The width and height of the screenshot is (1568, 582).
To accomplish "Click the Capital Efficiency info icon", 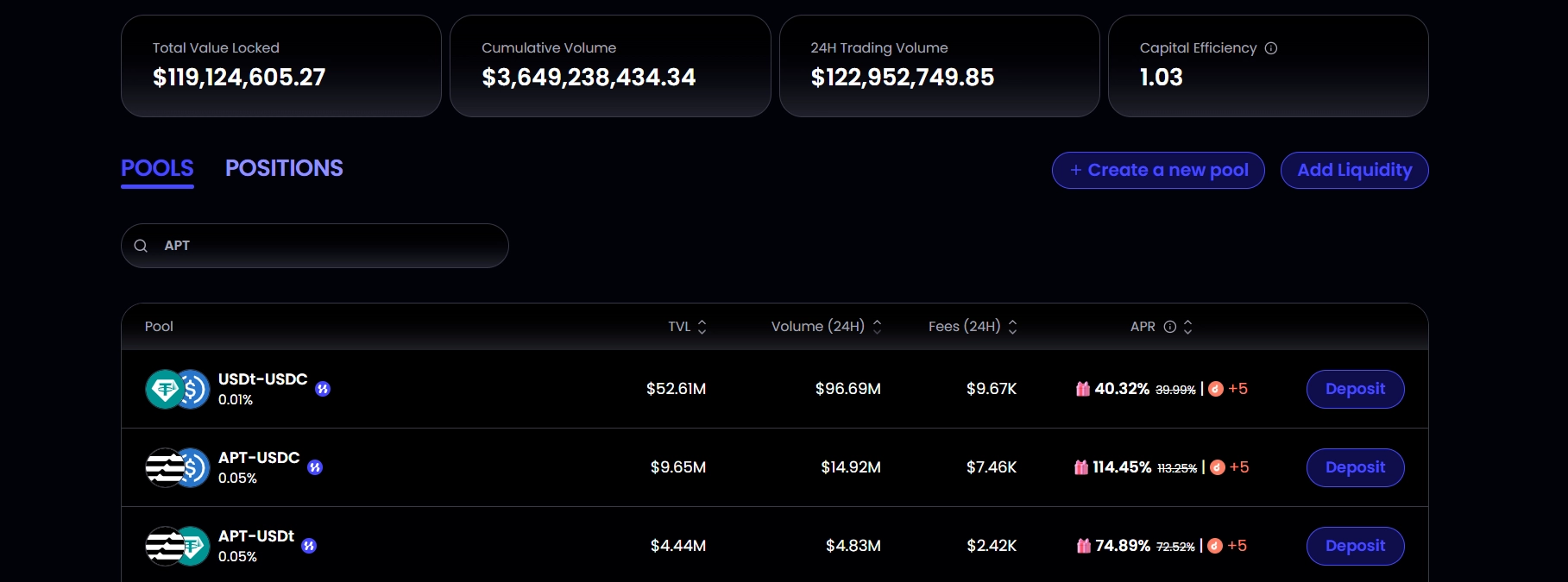I will 1270,48.
